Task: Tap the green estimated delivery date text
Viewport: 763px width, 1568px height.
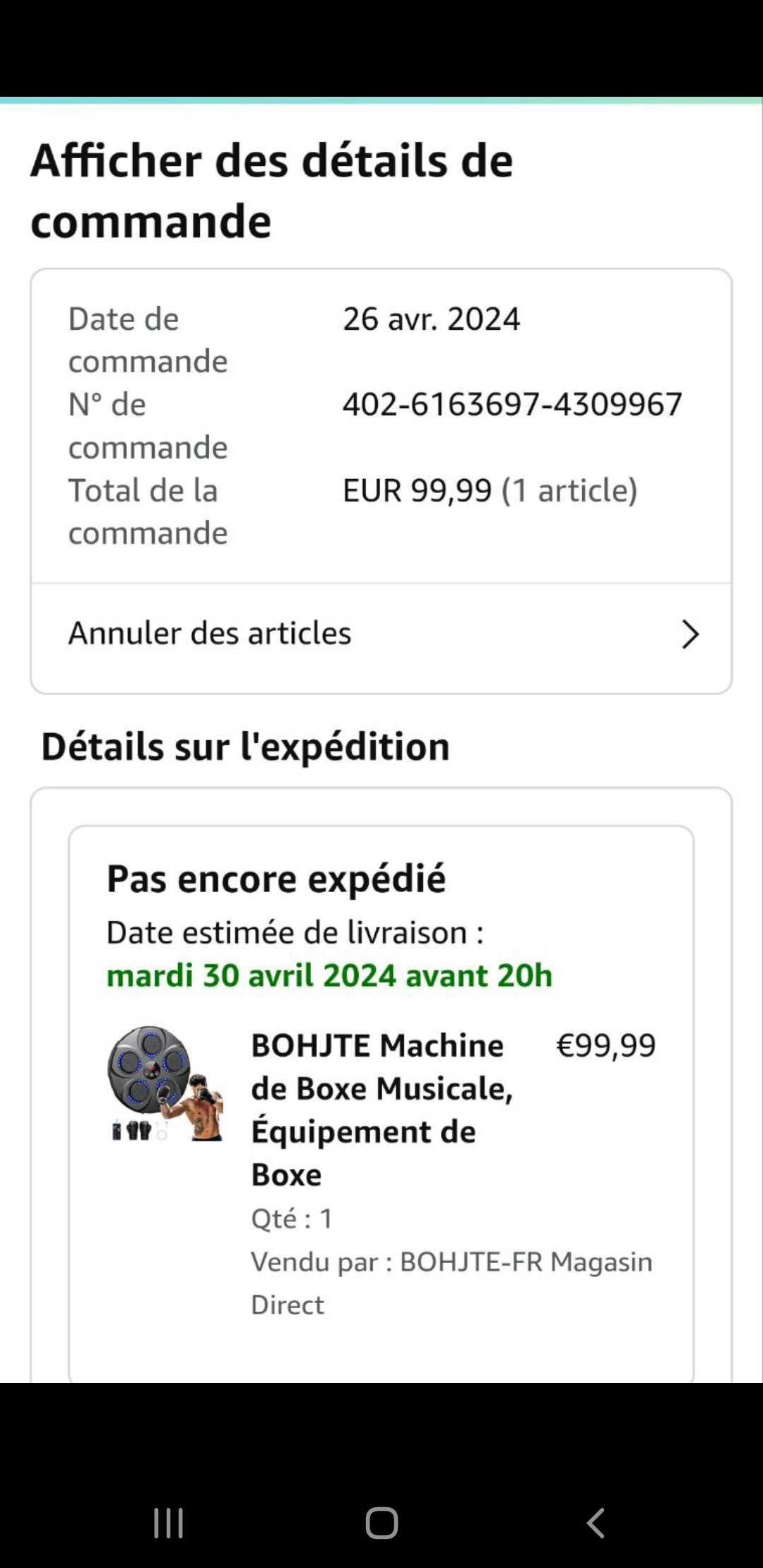Action: point(329,975)
